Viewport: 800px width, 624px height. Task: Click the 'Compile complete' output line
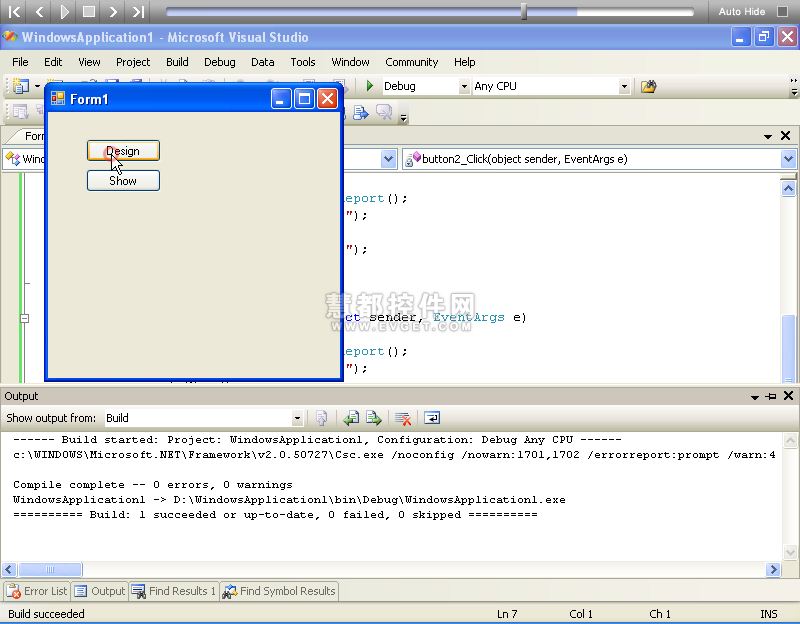[153, 485]
